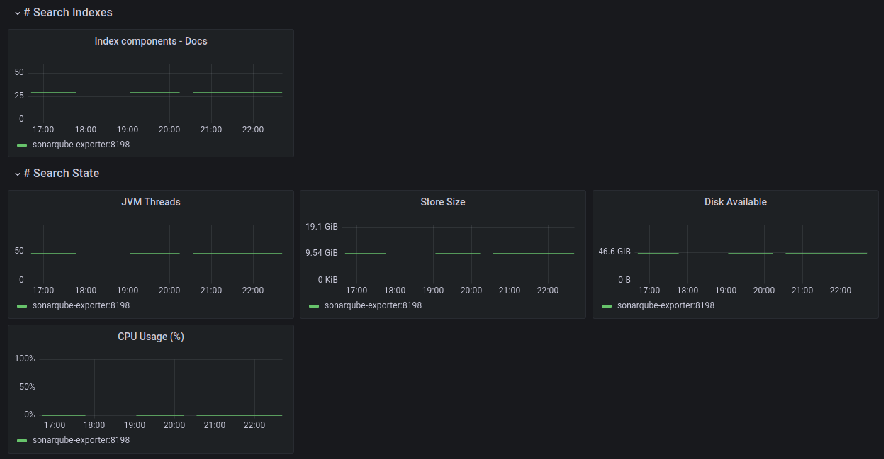Image resolution: width=884 pixels, height=459 pixels.
Task: Click legend color swatch in Index components panel
Action: 22,145
